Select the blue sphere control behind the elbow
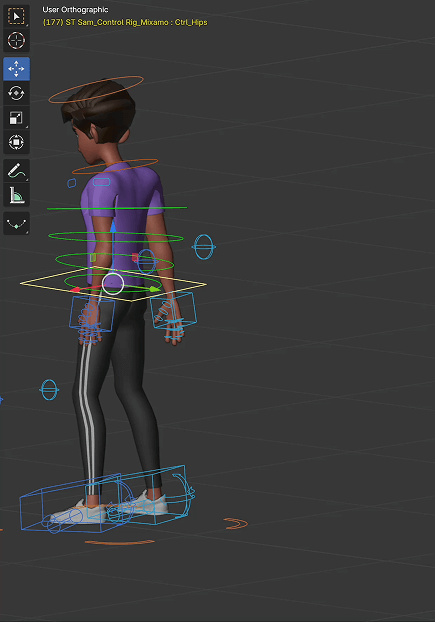The height and width of the screenshot is (622, 435). [204, 247]
